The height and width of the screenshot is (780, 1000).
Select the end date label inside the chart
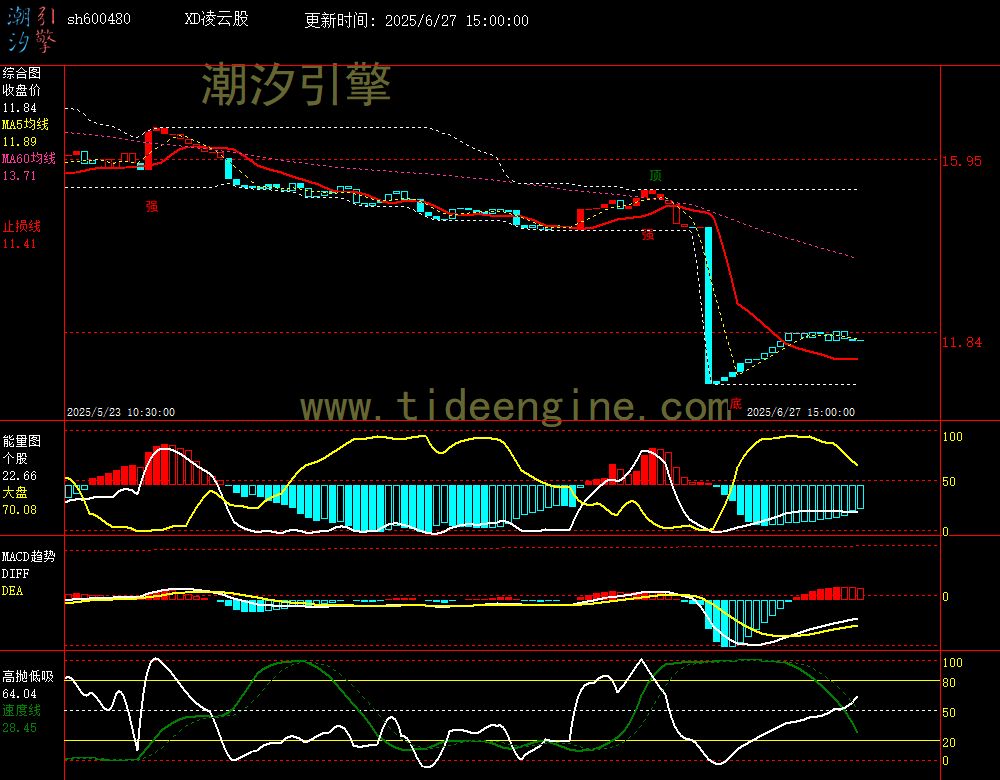point(801,412)
